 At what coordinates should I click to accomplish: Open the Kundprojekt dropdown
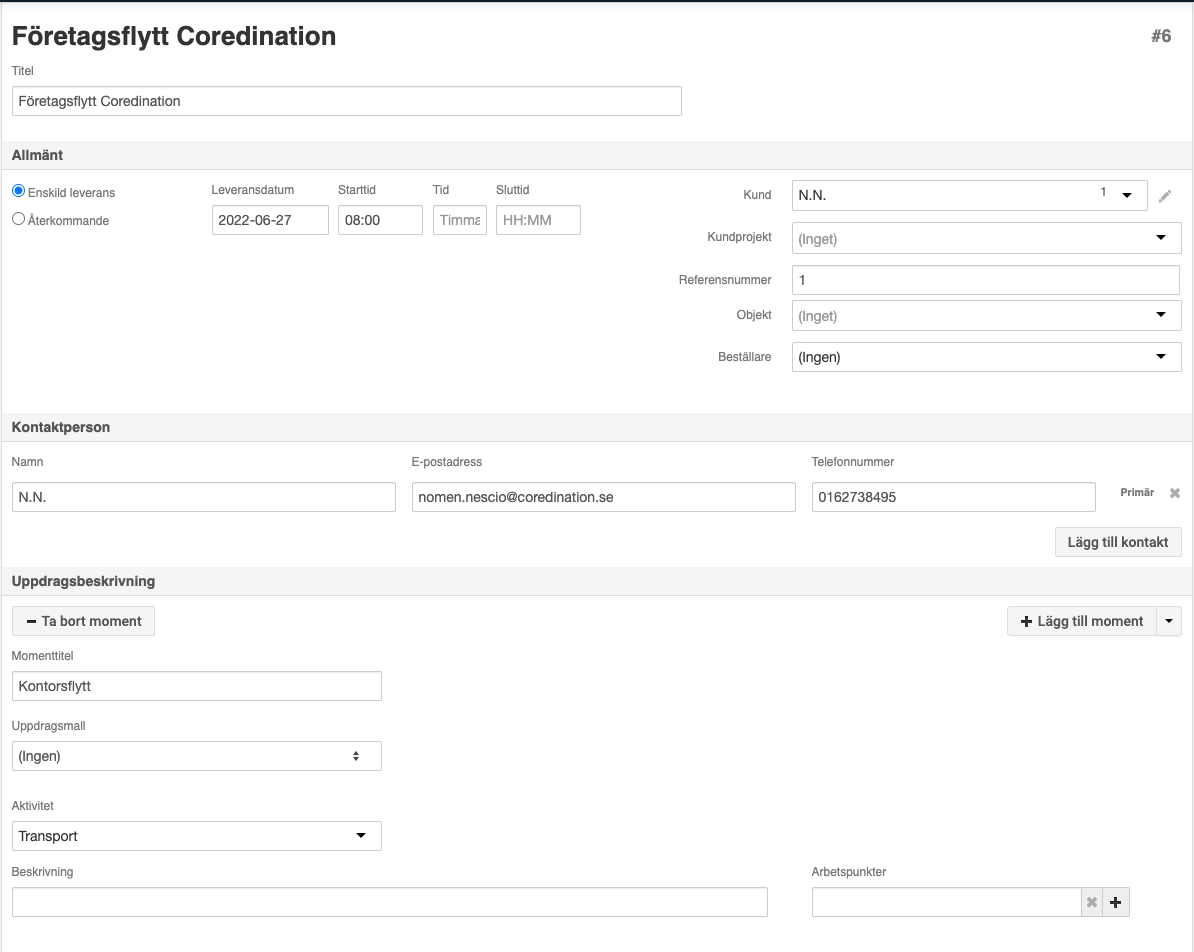987,238
